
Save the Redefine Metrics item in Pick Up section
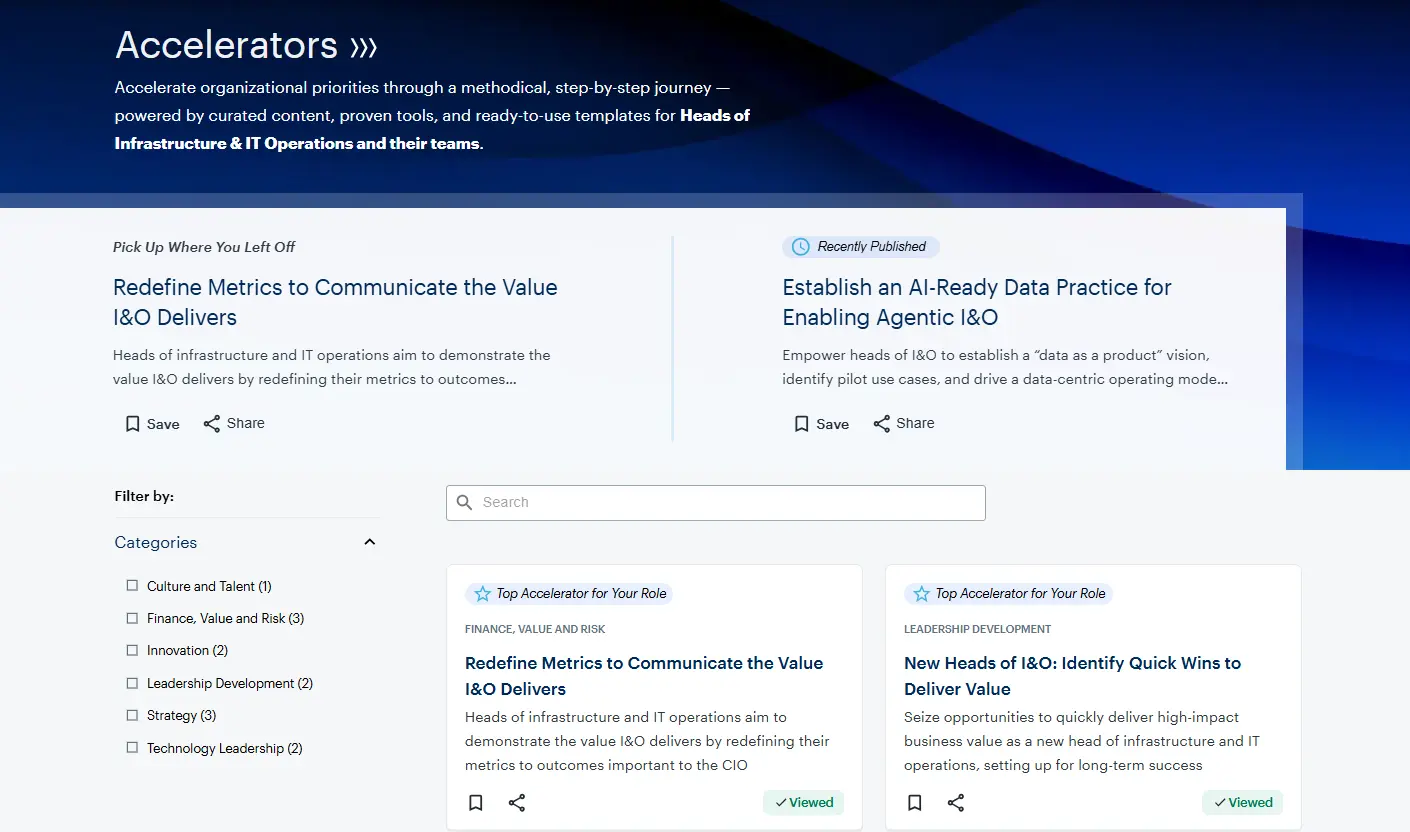point(151,423)
